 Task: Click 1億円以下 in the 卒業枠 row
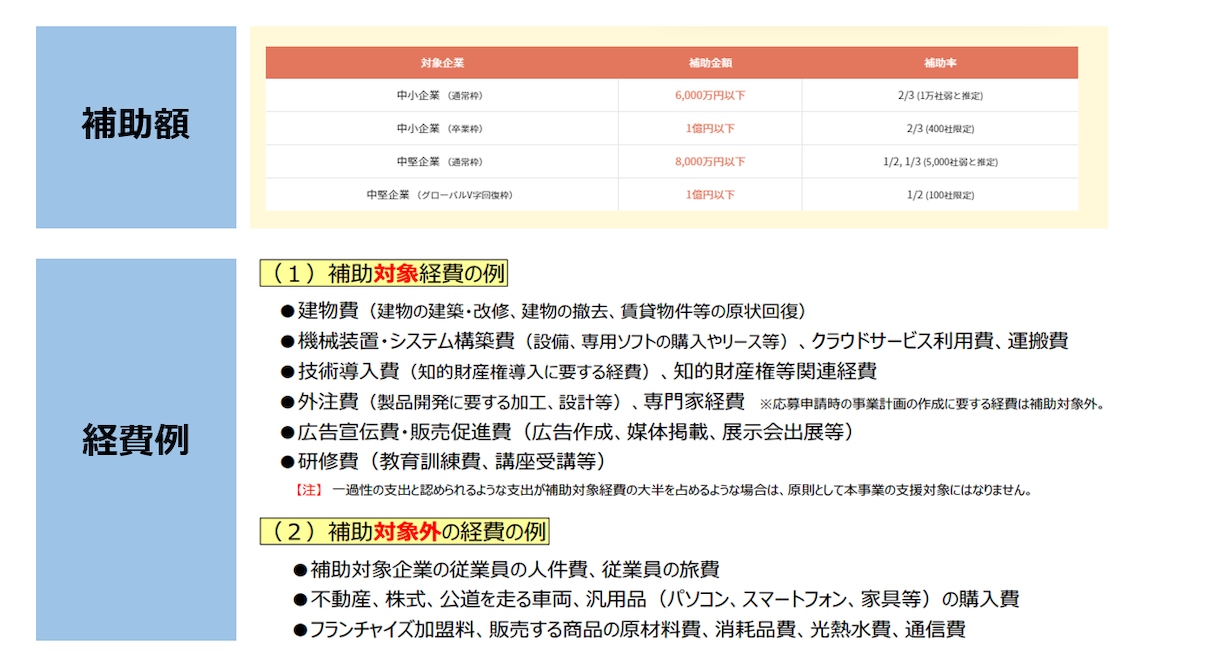(x=710, y=129)
